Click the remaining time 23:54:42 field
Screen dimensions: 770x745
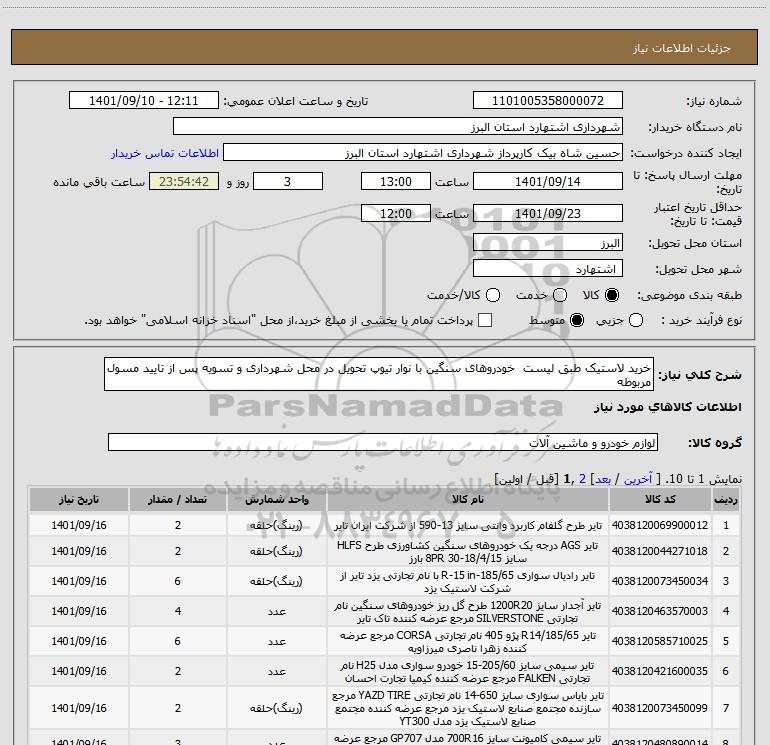[x=184, y=181]
